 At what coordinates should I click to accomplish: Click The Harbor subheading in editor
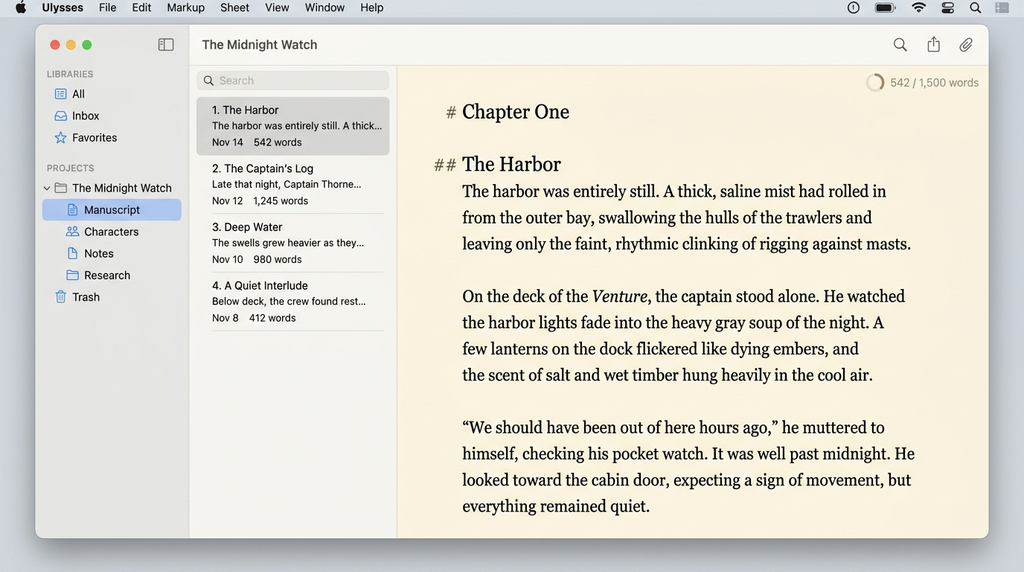pyautogui.click(x=511, y=164)
